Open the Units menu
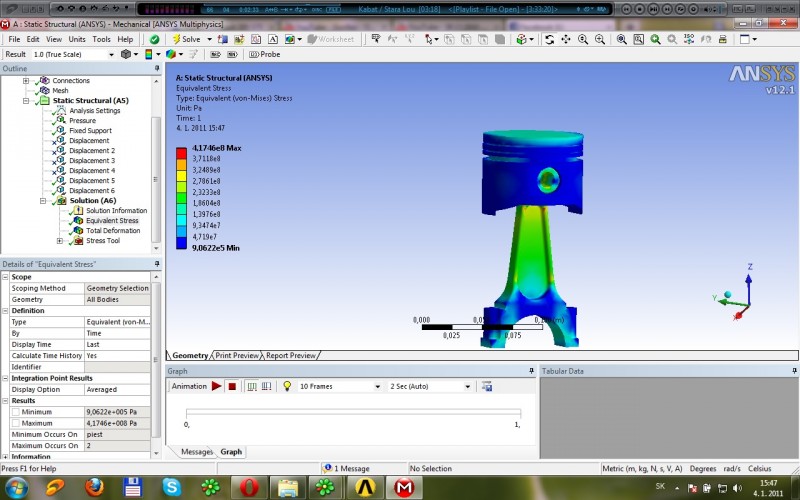Image resolution: width=800 pixels, height=500 pixels. click(75, 39)
